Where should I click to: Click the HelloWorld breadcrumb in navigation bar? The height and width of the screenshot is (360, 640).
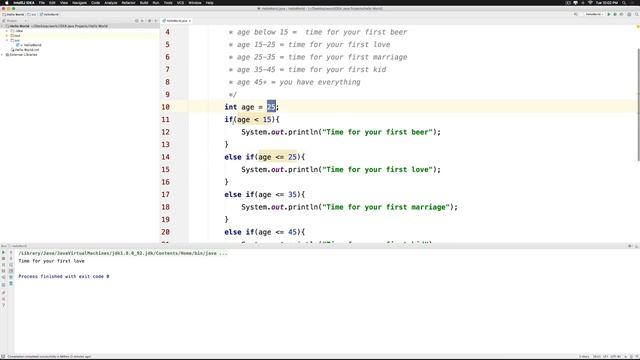point(49,14)
